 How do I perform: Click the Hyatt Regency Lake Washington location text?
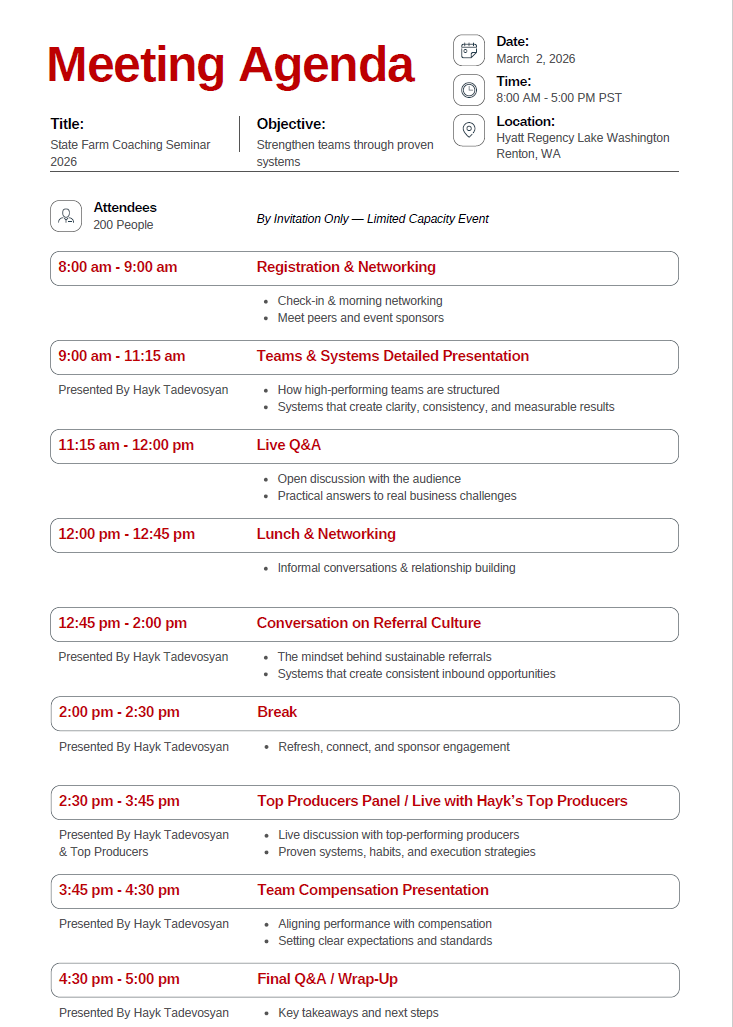click(582, 138)
